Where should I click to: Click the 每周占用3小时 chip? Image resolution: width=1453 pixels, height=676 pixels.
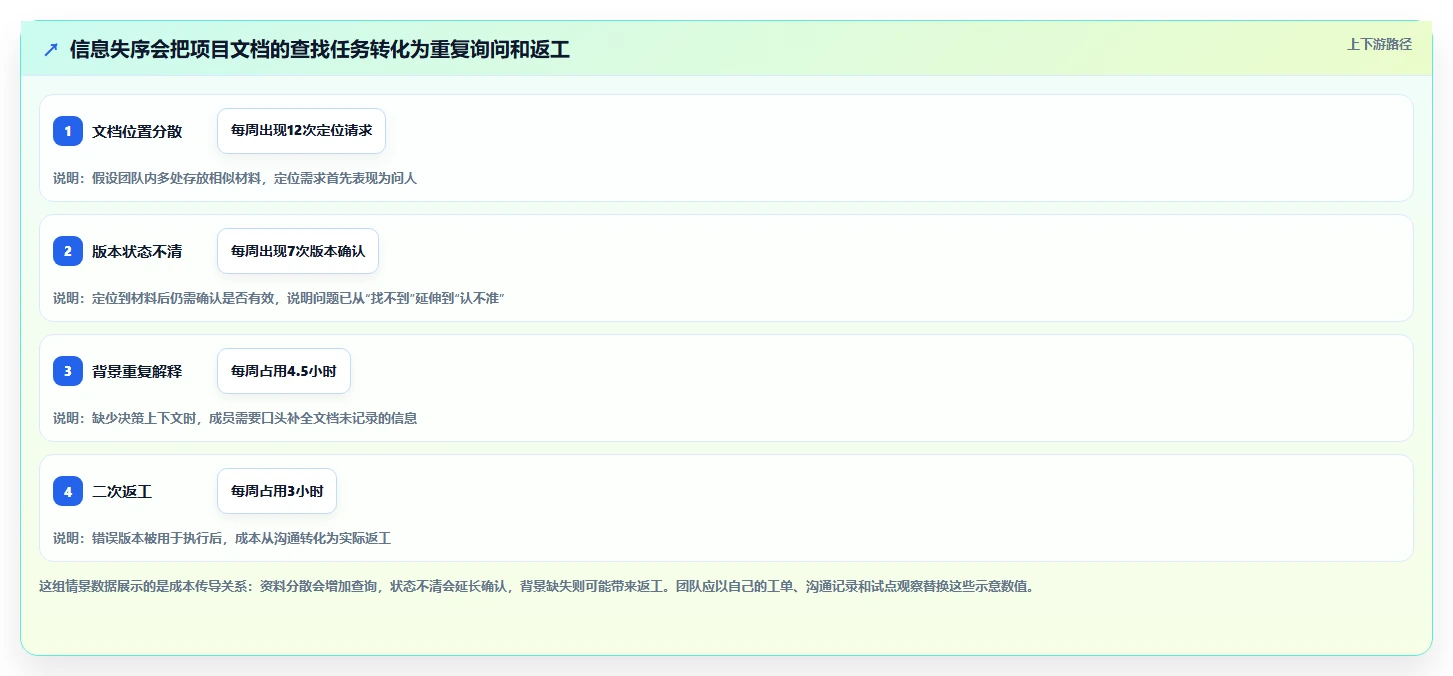click(x=277, y=491)
